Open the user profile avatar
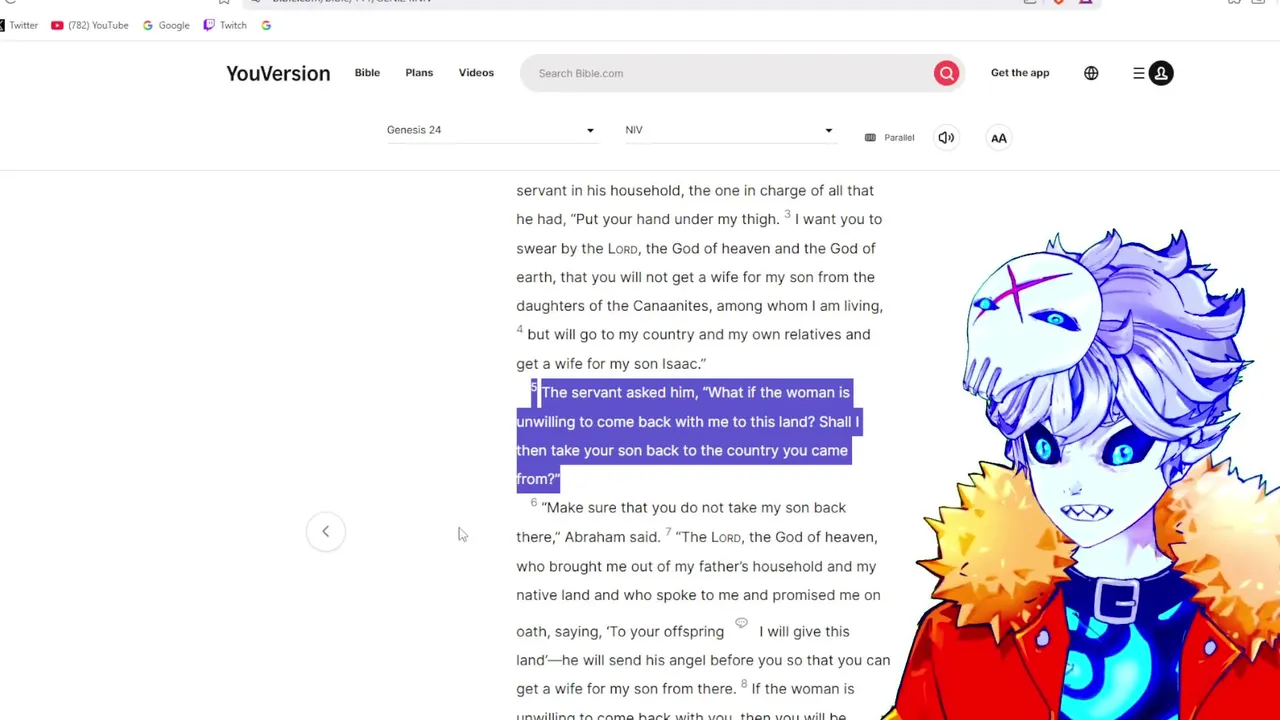 pyautogui.click(x=1161, y=73)
